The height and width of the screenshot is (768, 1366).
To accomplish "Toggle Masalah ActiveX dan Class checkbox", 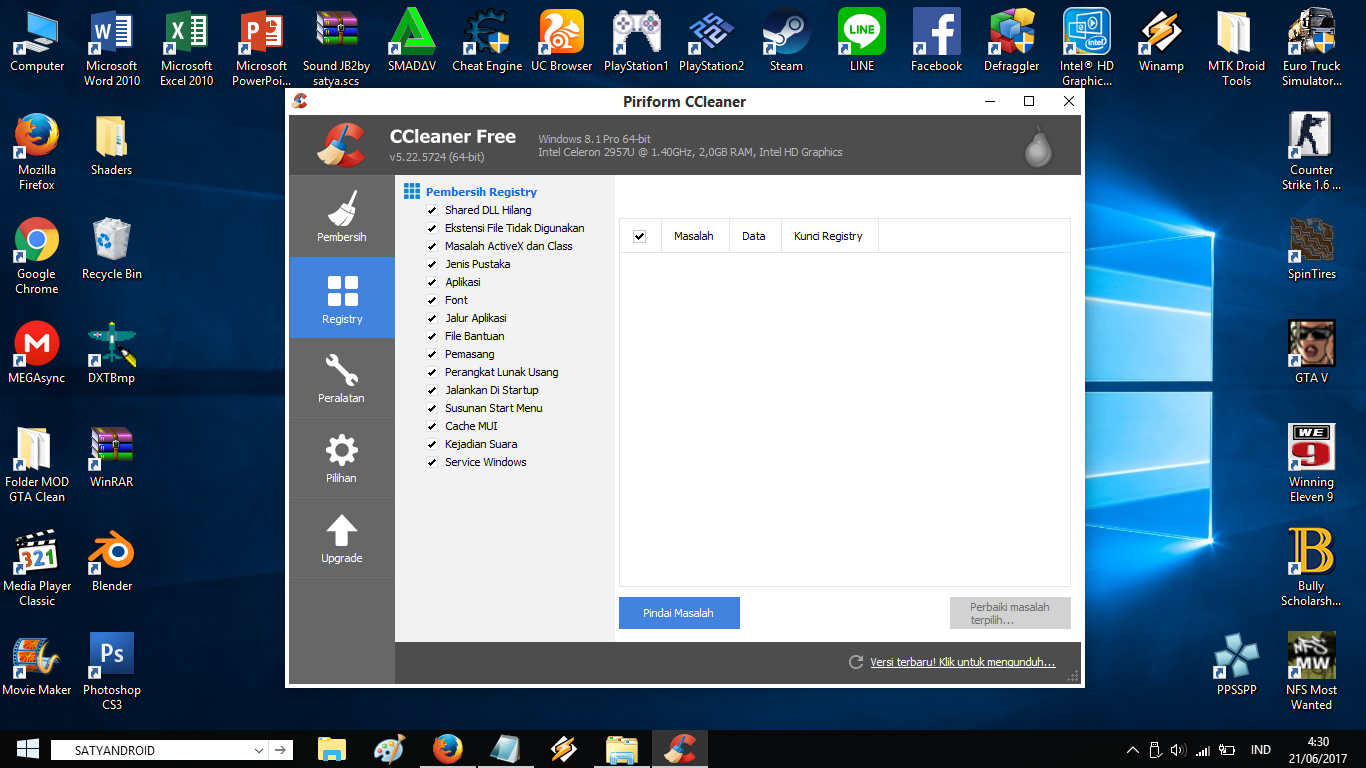I will (x=432, y=246).
